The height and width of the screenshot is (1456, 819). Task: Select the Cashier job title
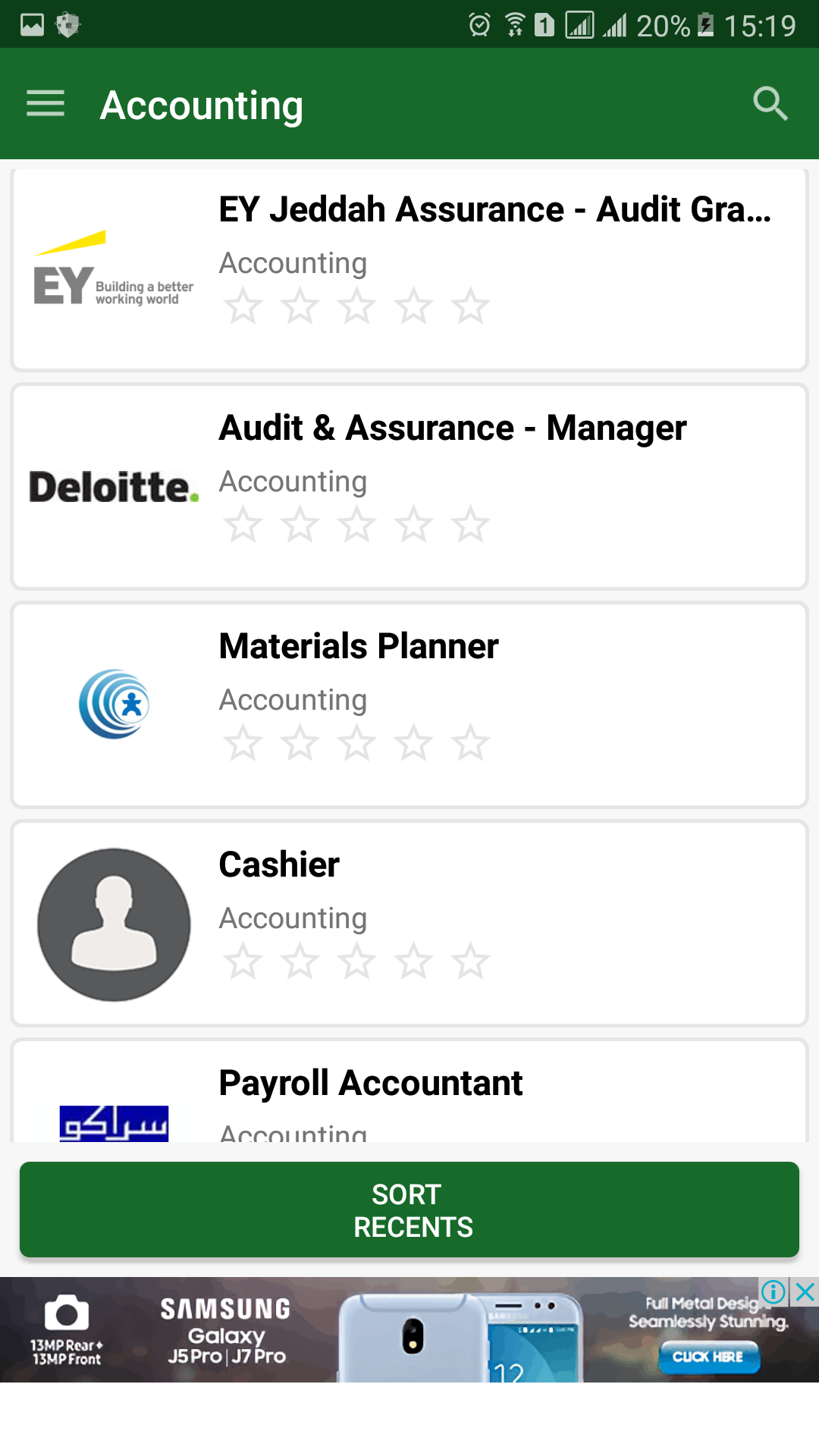279,864
